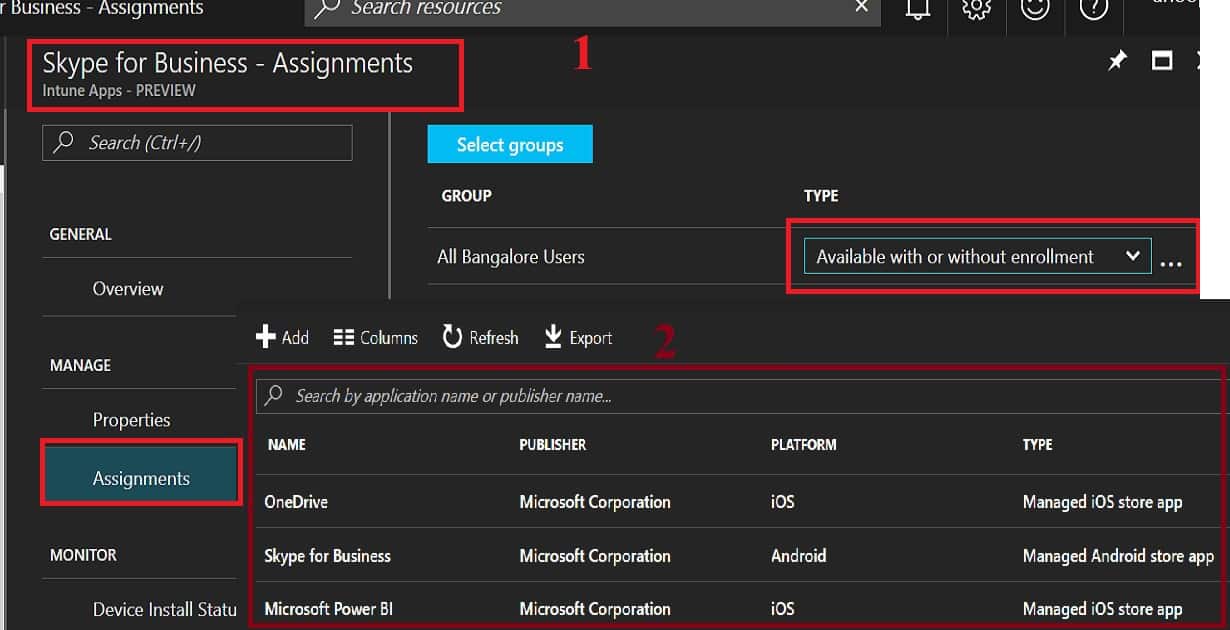
Task: Open the settings gear icon
Action: [x=976, y=9]
